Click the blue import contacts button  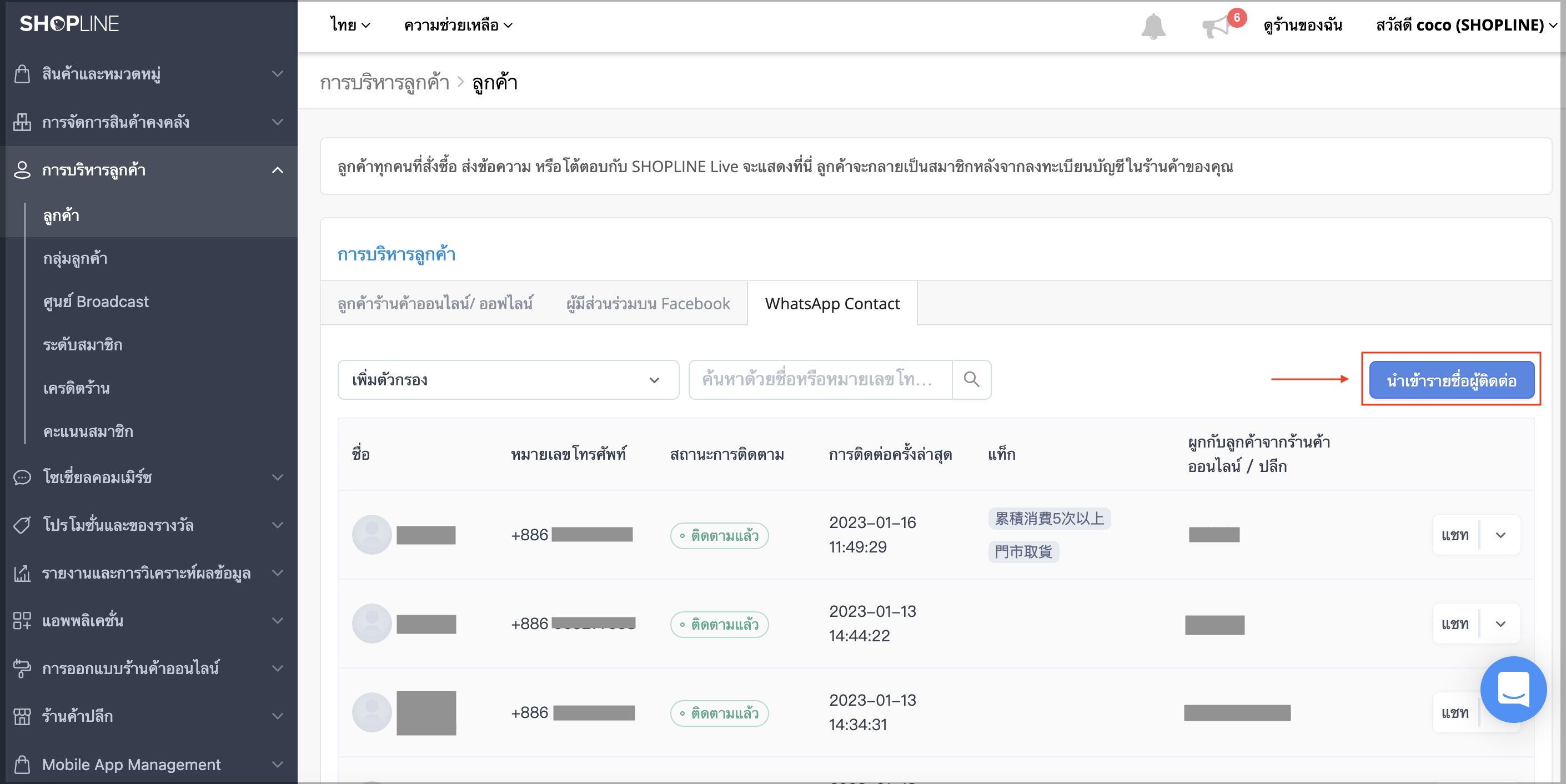point(1452,380)
